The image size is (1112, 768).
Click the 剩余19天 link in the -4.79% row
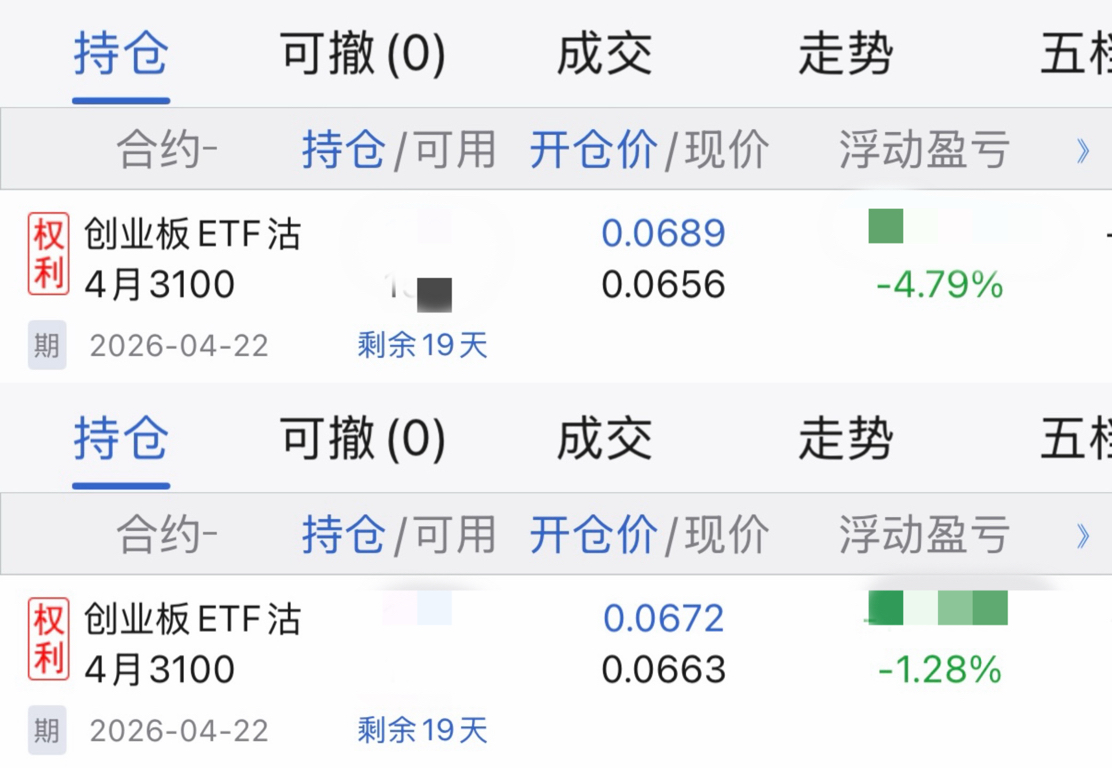click(423, 345)
